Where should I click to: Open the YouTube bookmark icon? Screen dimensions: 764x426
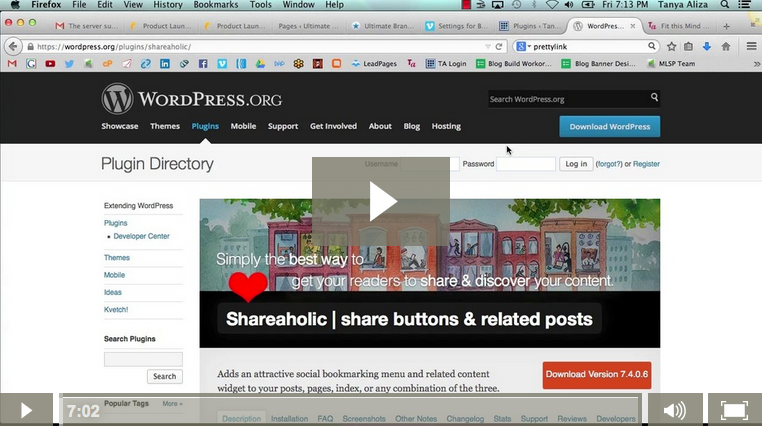click(50, 63)
